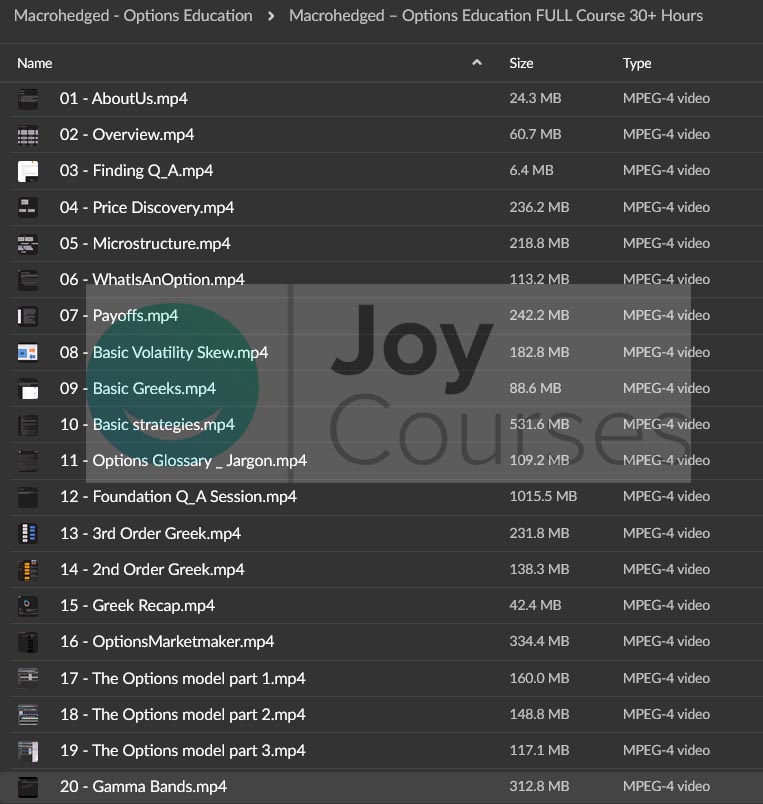Select the file name 18 - The Options model part 2.mp4
The height and width of the screenshot is (804, 763).
(x=183, y=714)
